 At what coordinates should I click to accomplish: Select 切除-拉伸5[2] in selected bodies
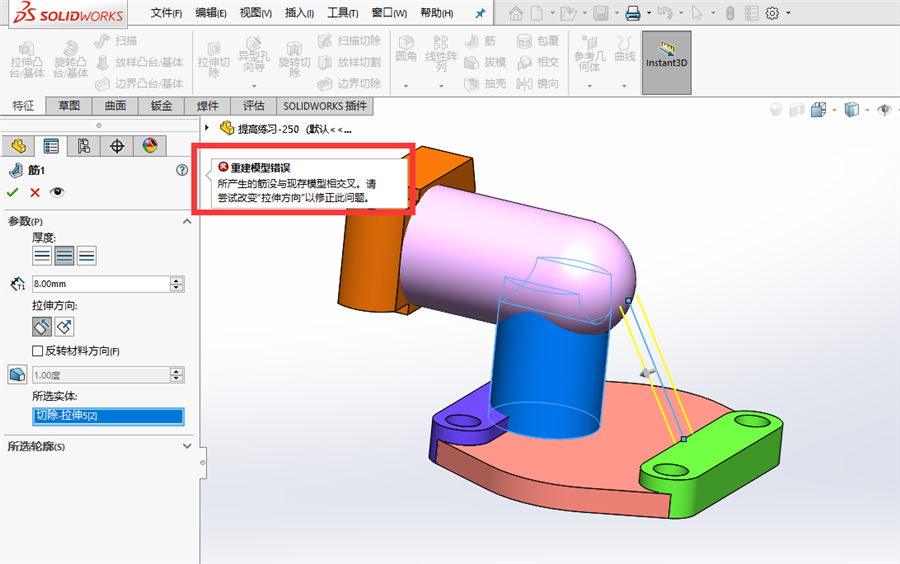click(x=108, y=415)
